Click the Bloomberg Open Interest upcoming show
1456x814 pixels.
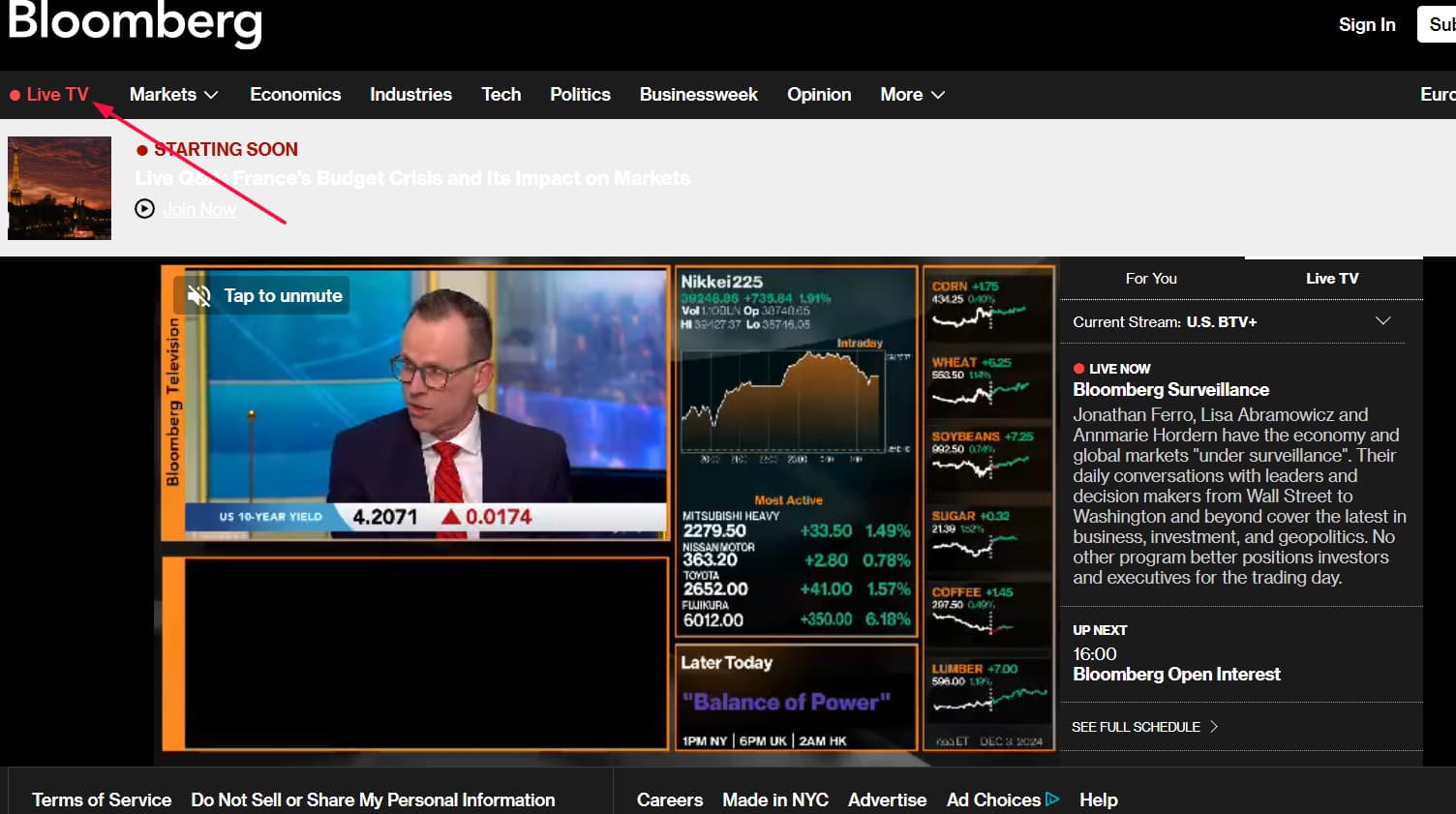coord(1176,674)
